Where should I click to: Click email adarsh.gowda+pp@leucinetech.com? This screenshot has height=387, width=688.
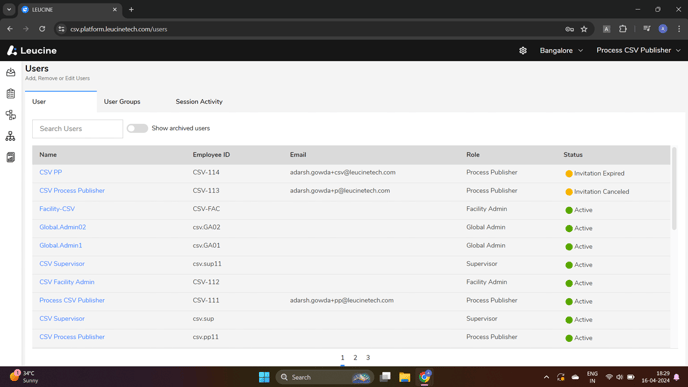pos(341,301)
